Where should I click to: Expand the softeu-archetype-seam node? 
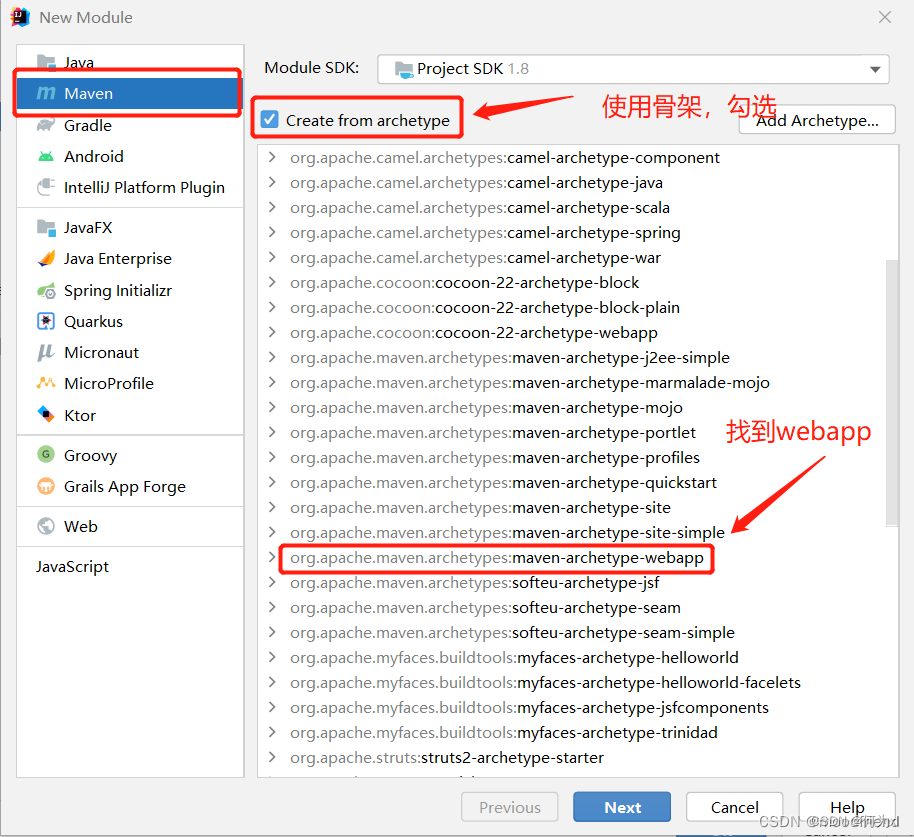coord(272,607)
